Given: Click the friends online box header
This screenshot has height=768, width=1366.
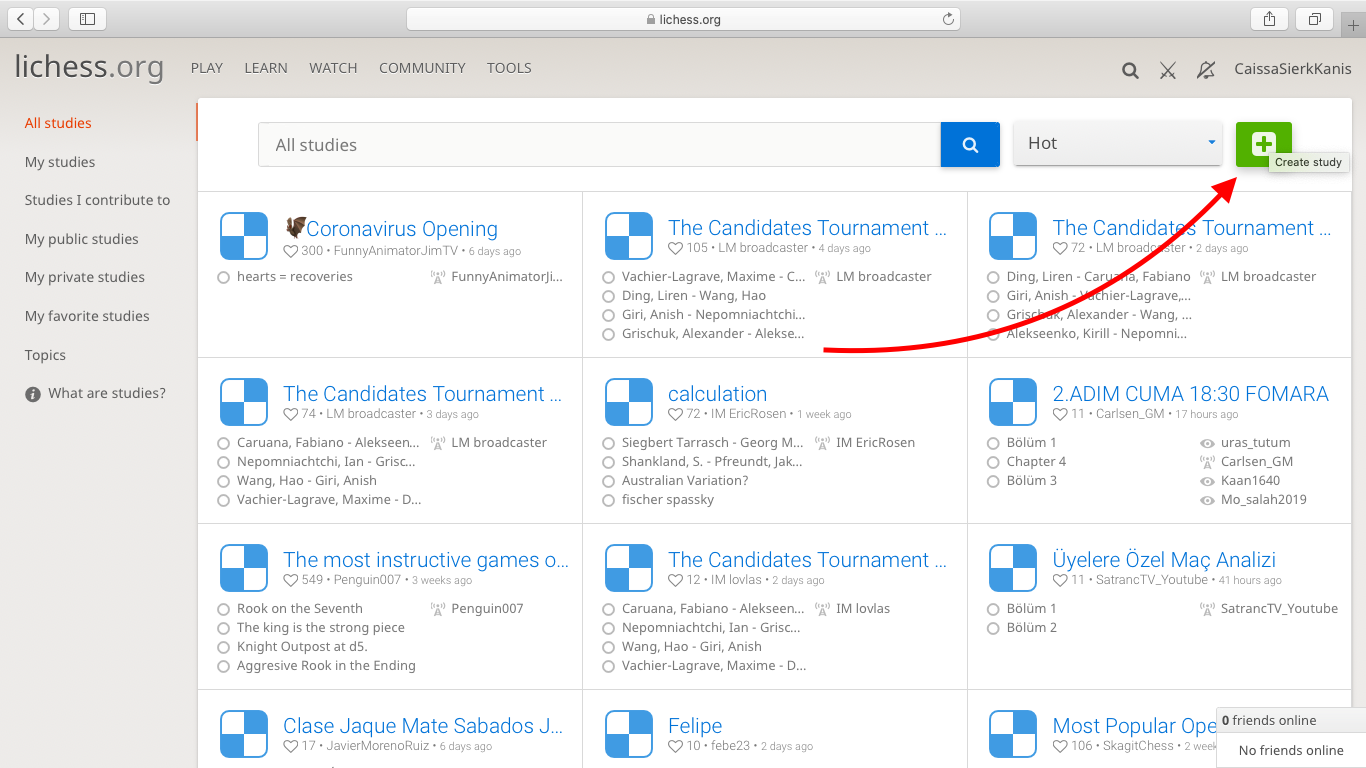Looking at the screenshot, I should click(x=1291, y=720).
